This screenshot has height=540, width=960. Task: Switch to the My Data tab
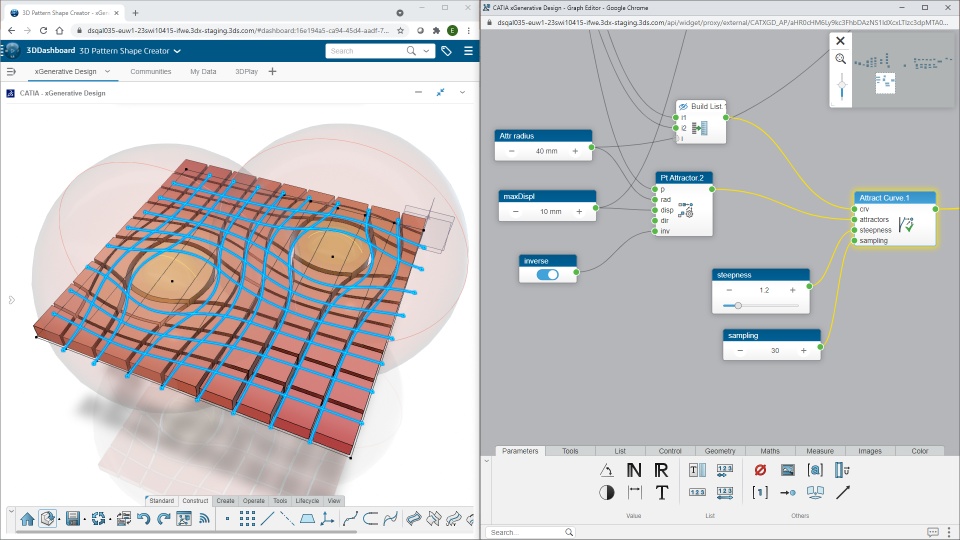pos(203,72)
